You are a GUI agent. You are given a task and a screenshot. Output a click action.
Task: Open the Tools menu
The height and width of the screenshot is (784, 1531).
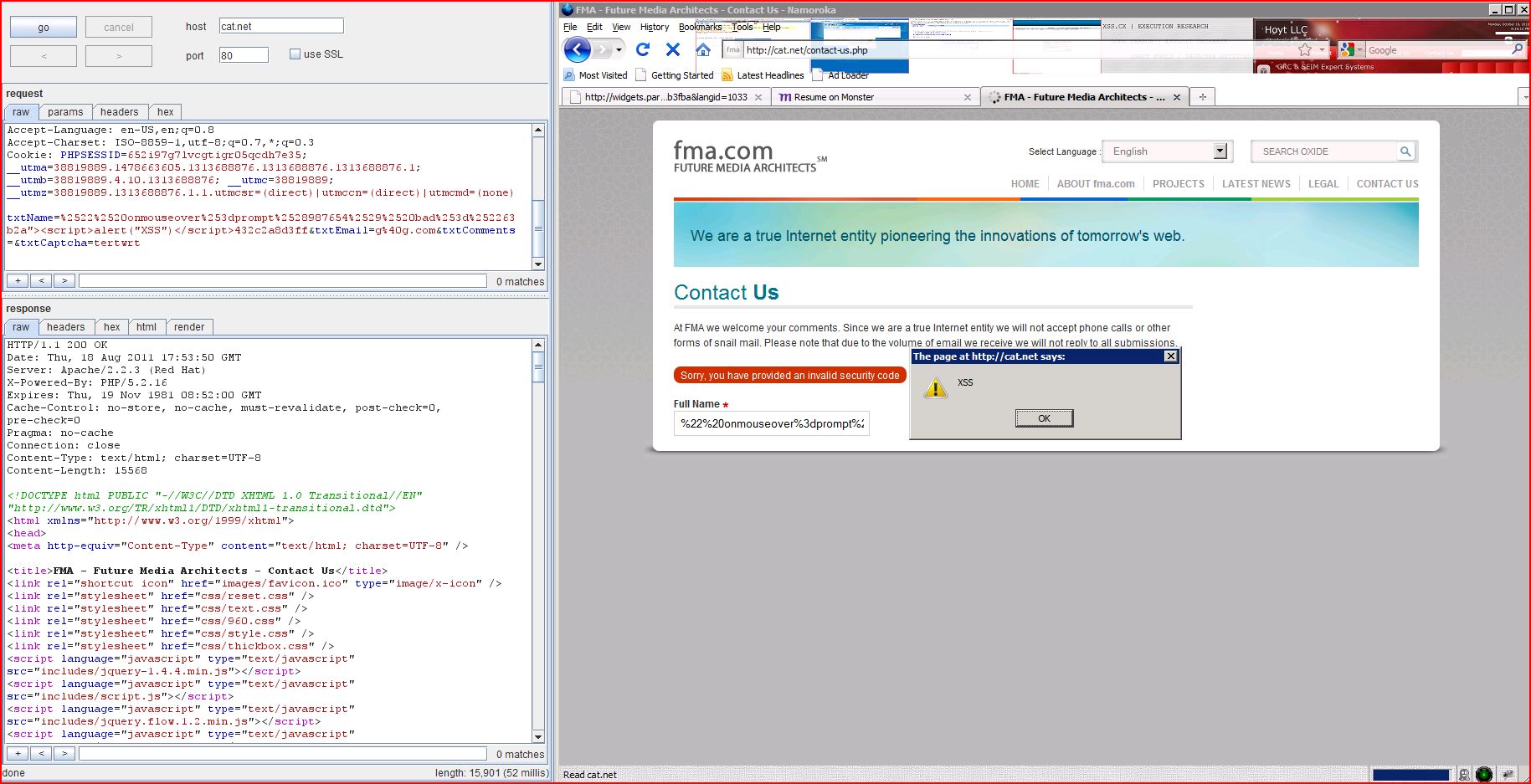(x=742, y=27)
